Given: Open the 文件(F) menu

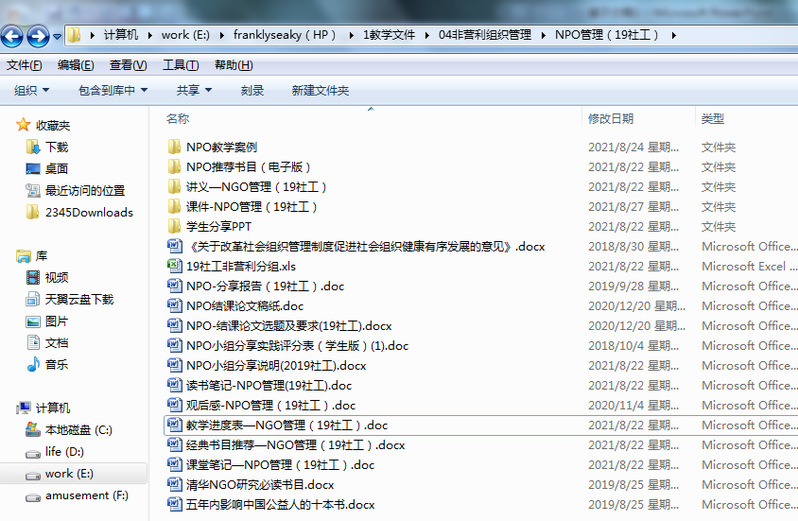Looking at the screenshot, I should pyautogui.click(x=24, y=65).
